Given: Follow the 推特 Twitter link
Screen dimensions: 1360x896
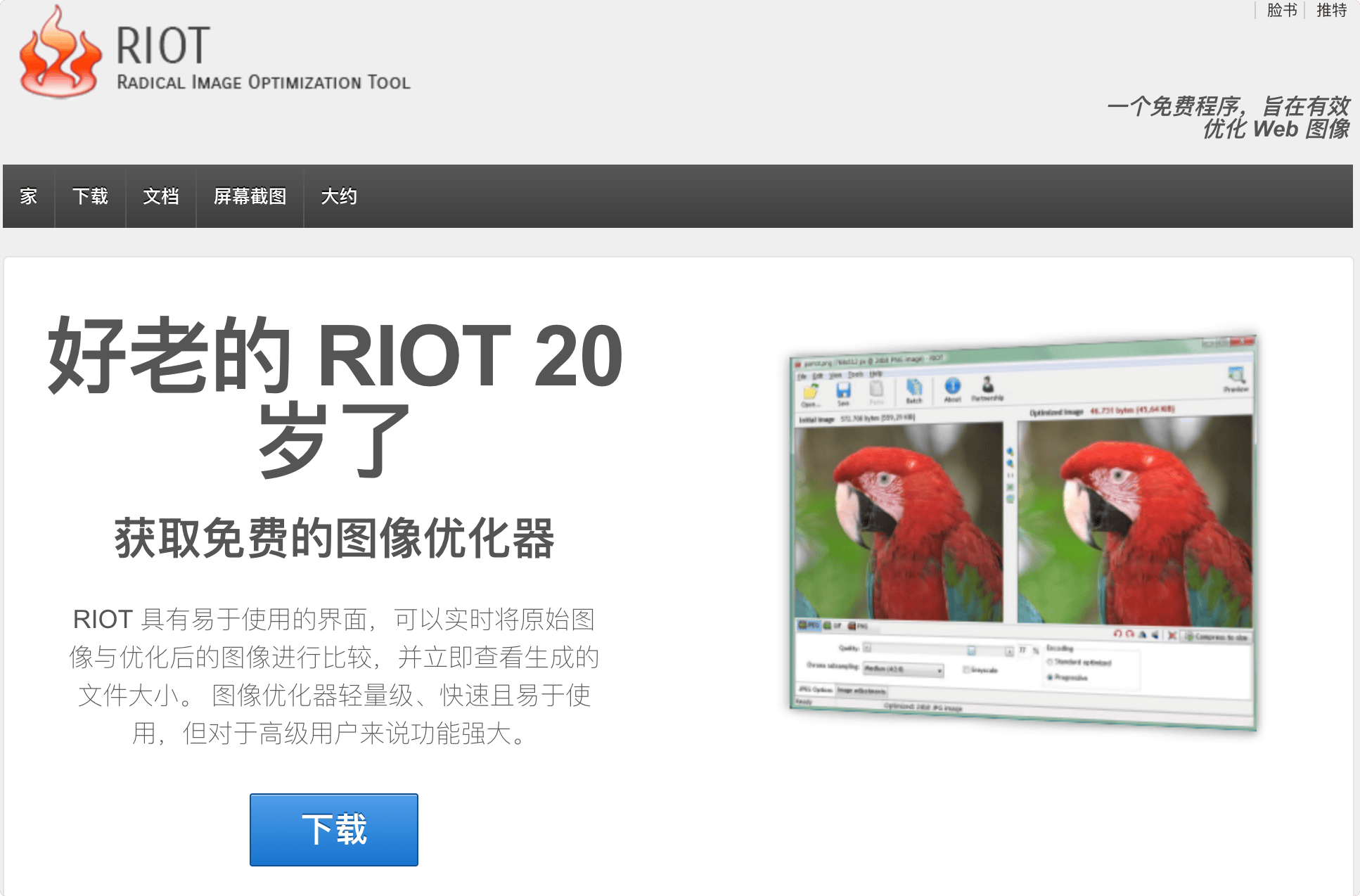Looking at the screenshot, I should 1332,11.
